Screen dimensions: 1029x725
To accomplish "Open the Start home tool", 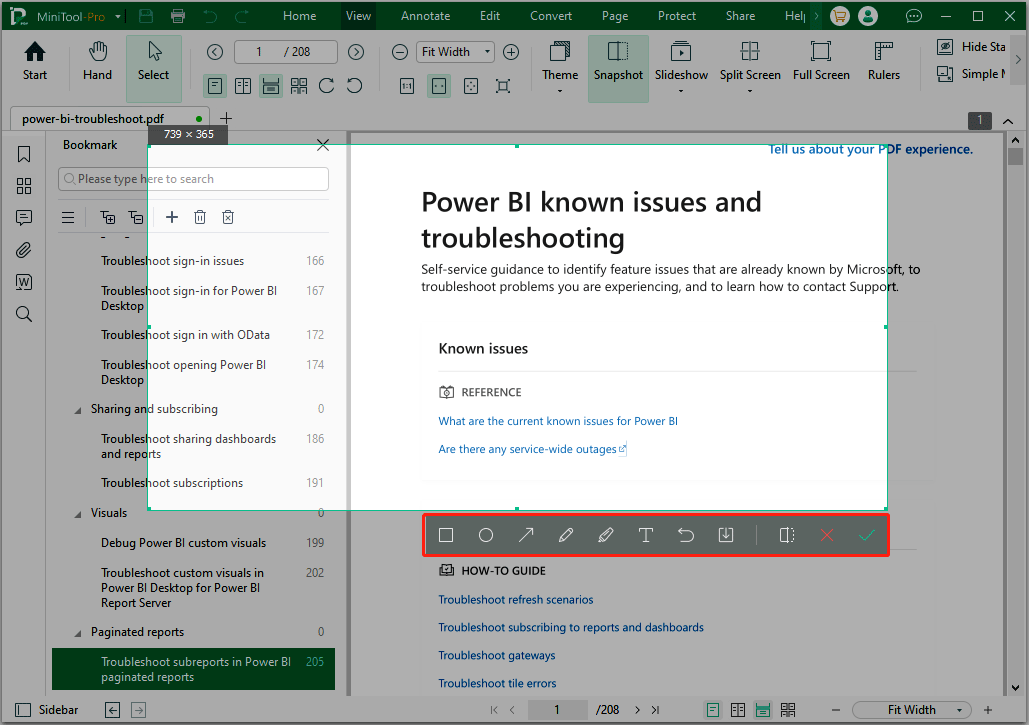I will [x=35, y=61].
